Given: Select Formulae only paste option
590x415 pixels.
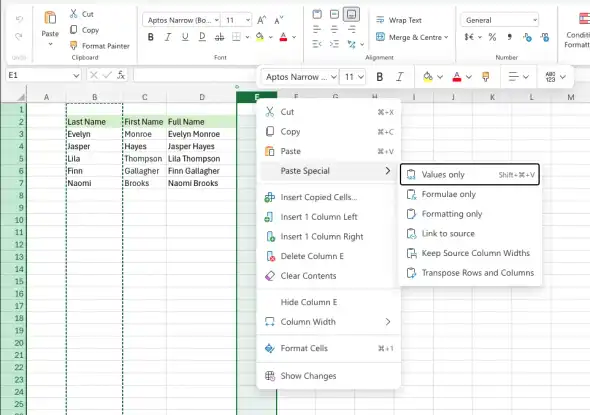Looking at the screenshot, I should pyautogui.click(x=470, y=194).
